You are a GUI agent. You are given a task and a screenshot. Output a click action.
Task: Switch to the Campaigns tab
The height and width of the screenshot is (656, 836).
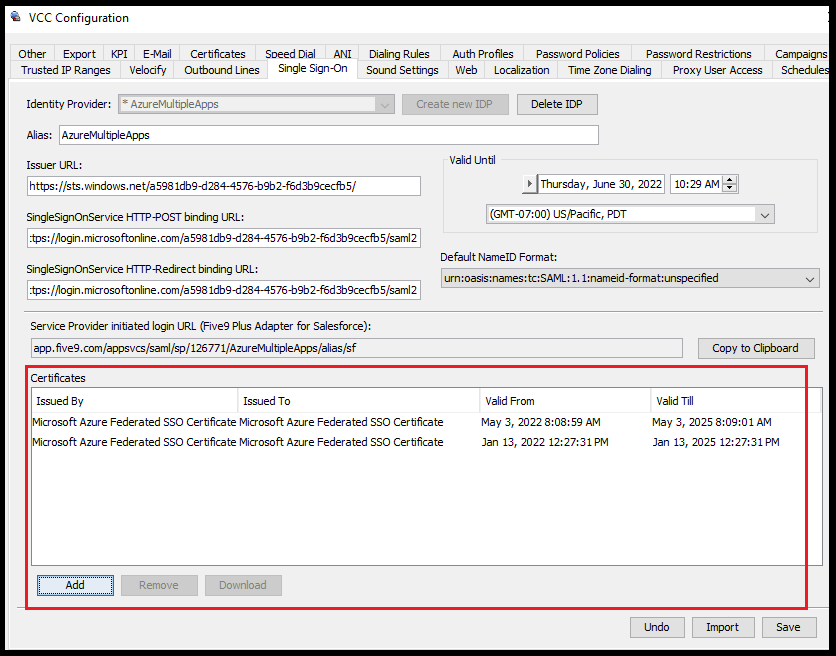click(x=800, y=54)
